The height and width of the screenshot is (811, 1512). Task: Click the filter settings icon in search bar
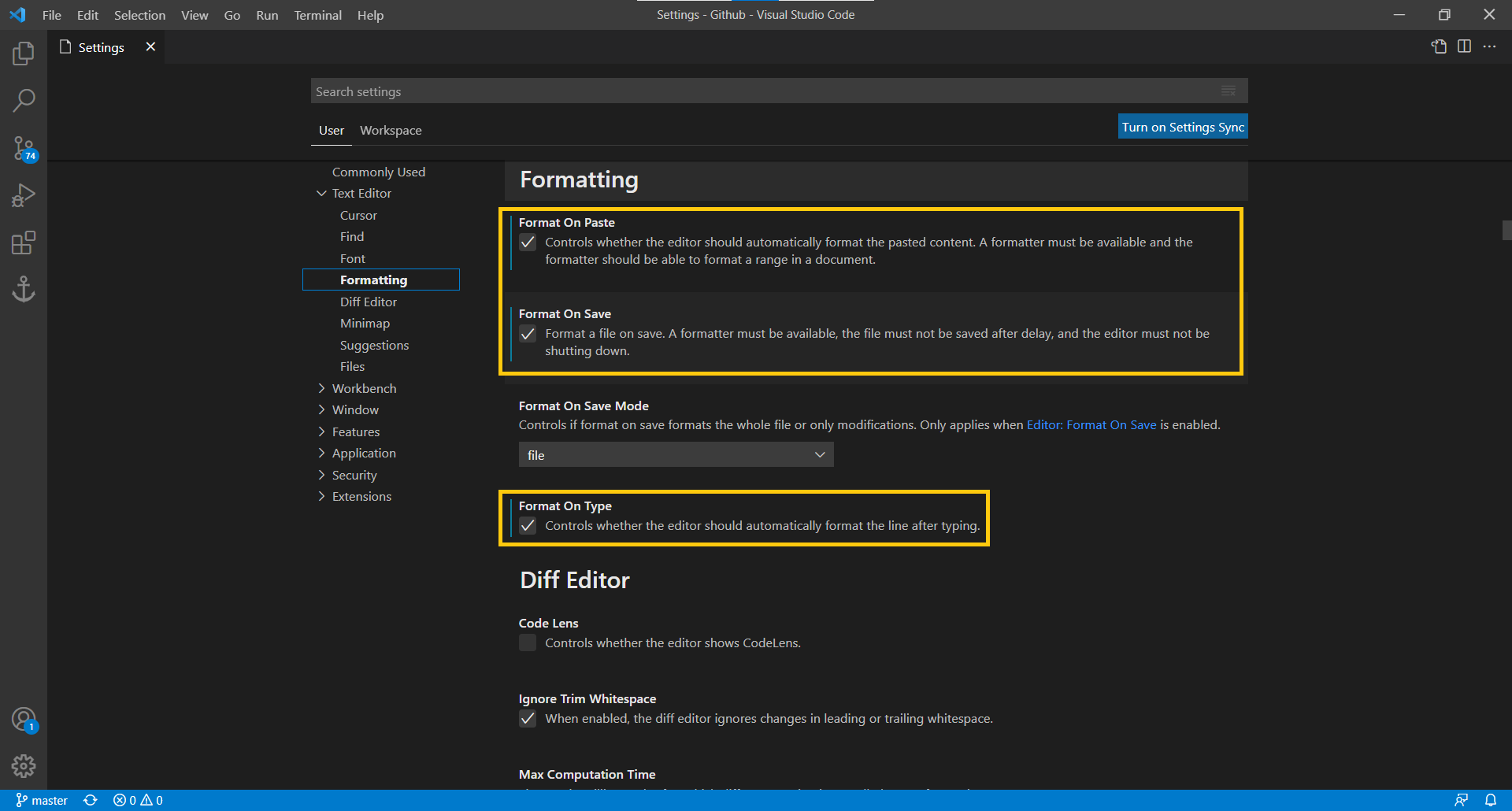point(1228,91)
